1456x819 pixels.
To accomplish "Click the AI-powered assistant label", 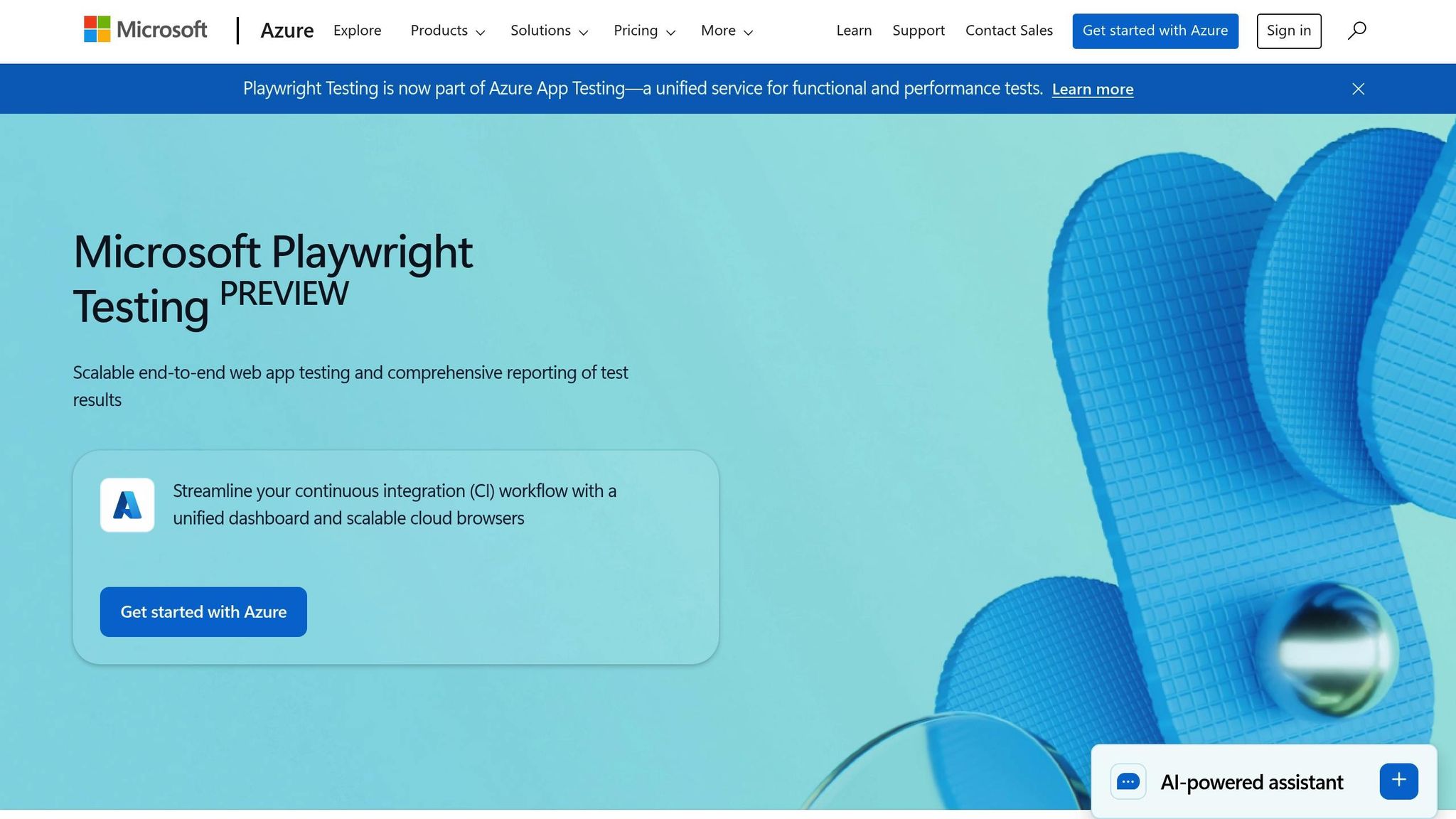I will (1251, 782).
